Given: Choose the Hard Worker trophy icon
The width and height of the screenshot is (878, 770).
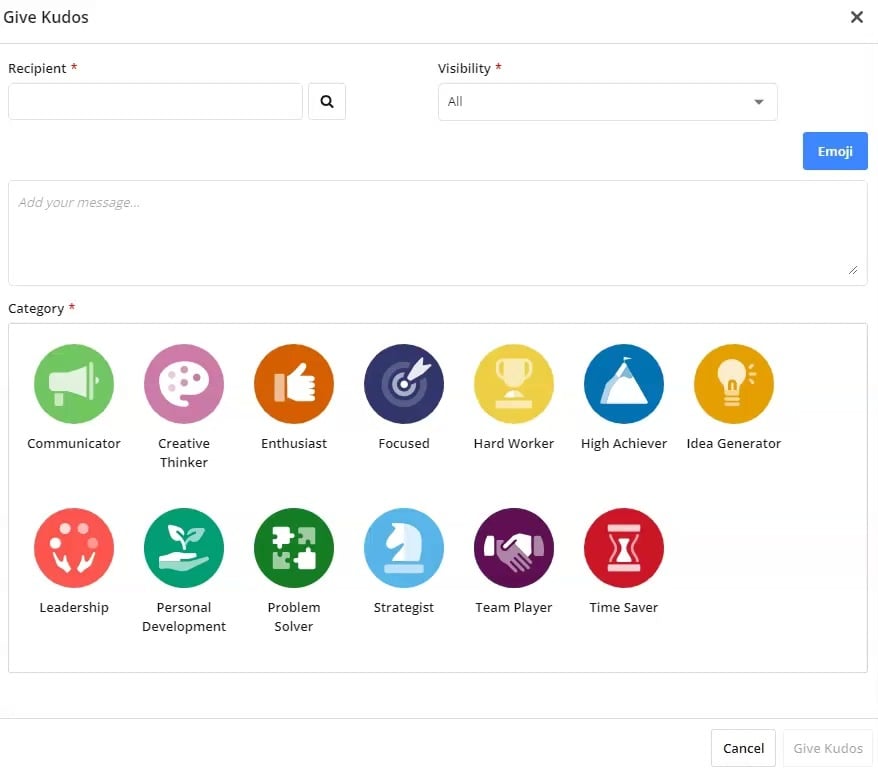Looking at the screenshot, I should [513, 384].
